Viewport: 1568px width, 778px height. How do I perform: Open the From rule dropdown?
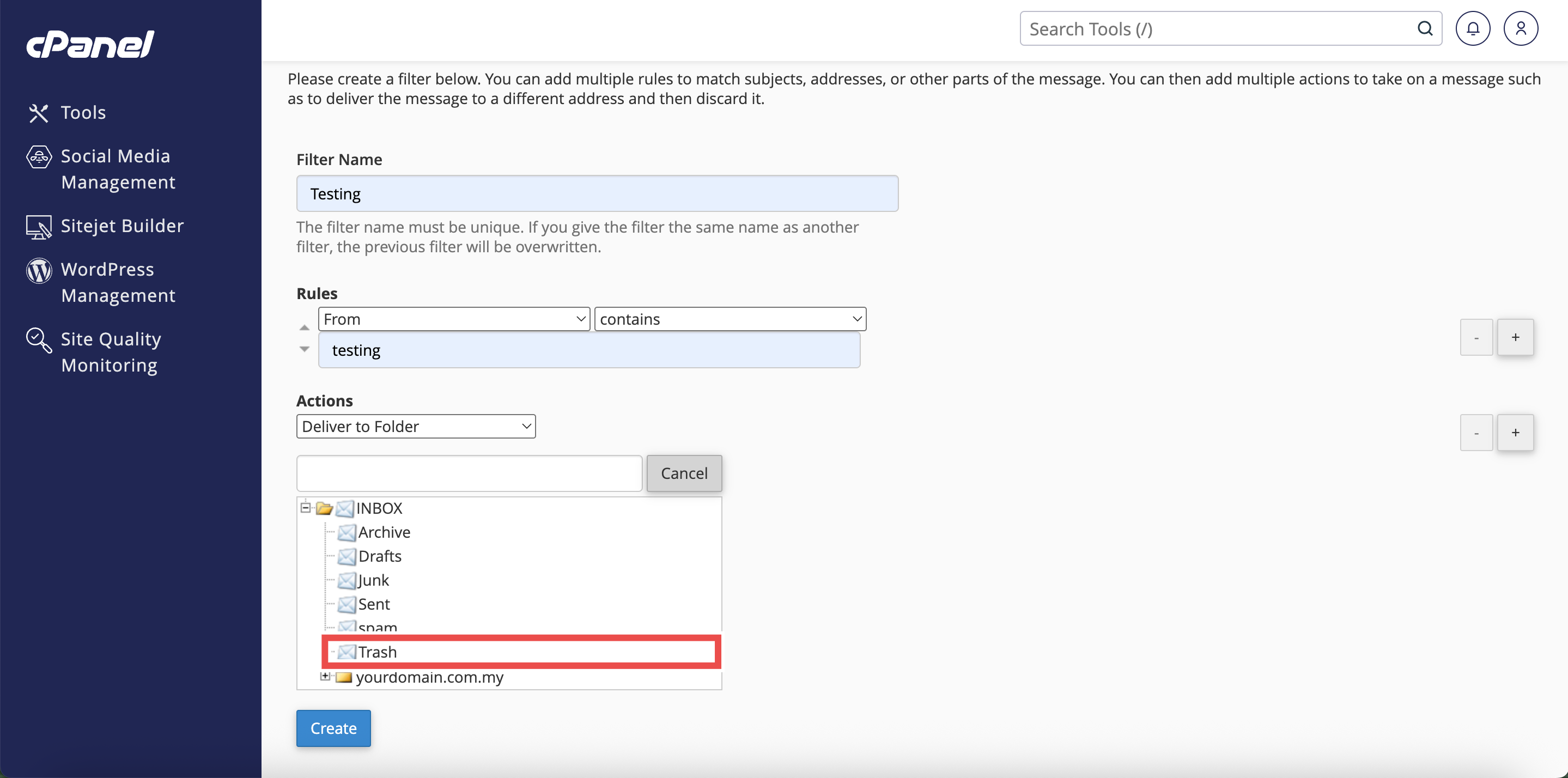[x=453, y=319]
